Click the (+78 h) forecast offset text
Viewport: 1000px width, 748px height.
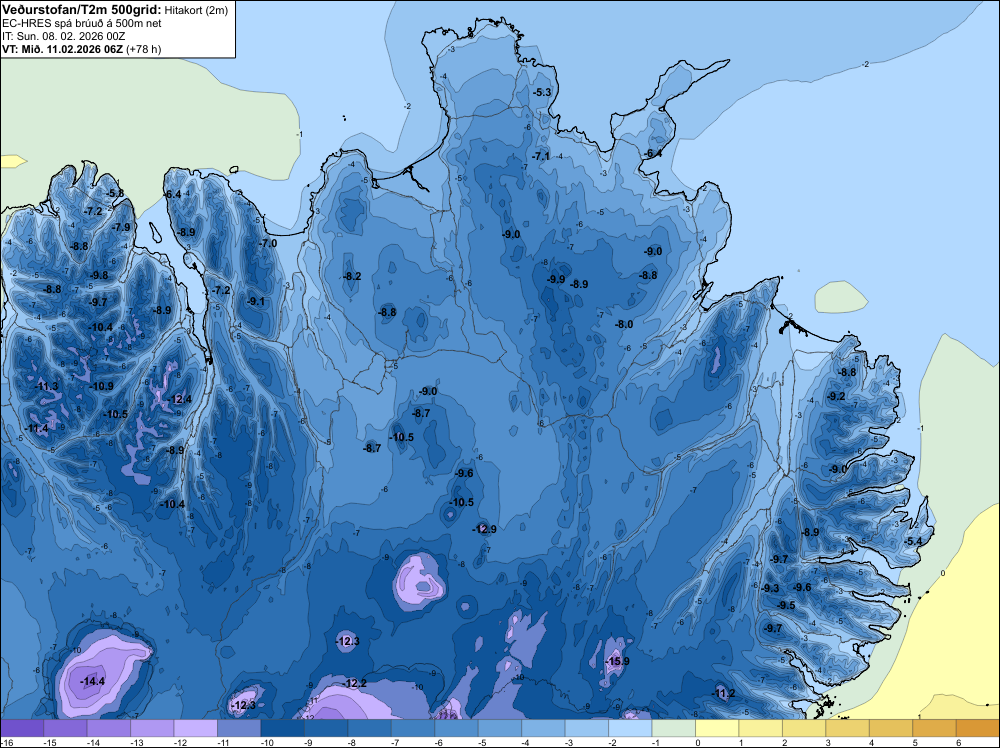(x=144, y=48)
